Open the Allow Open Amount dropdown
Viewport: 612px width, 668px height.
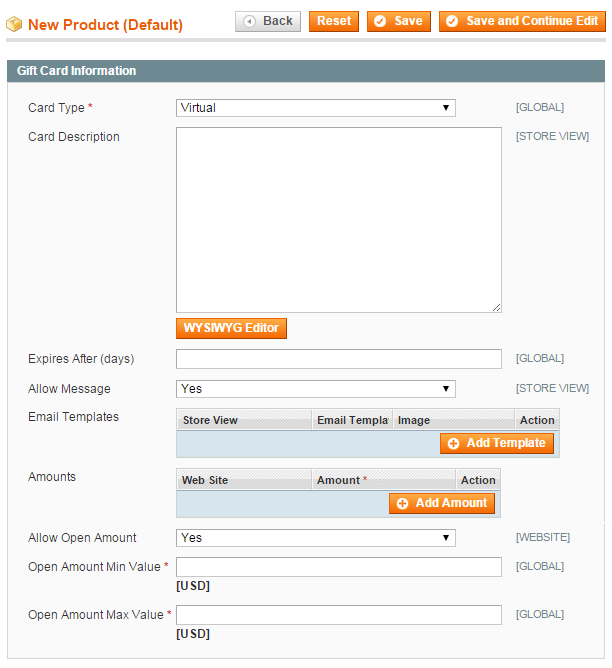click(x=316, y=538)
